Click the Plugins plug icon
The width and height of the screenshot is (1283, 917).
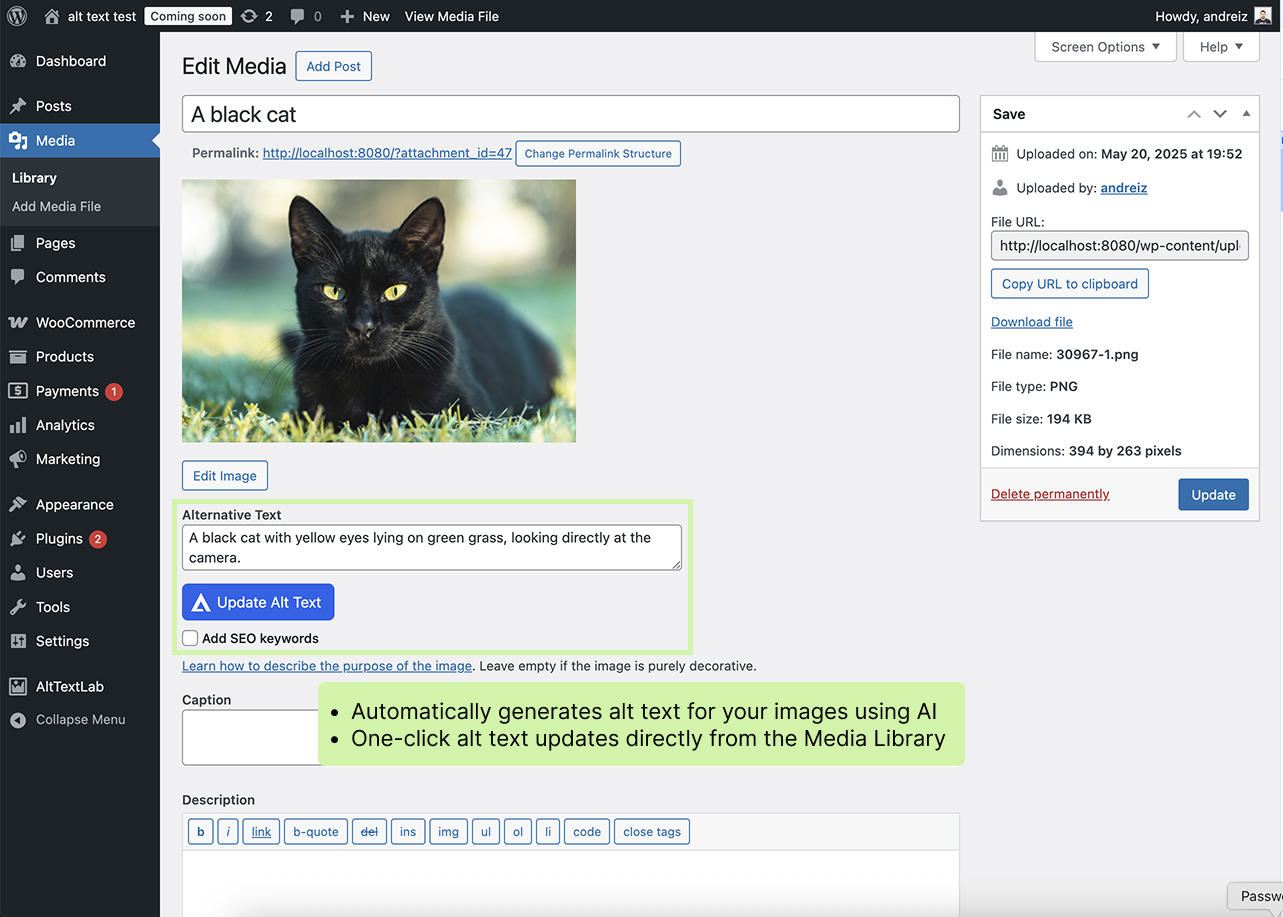pos(18,539)
